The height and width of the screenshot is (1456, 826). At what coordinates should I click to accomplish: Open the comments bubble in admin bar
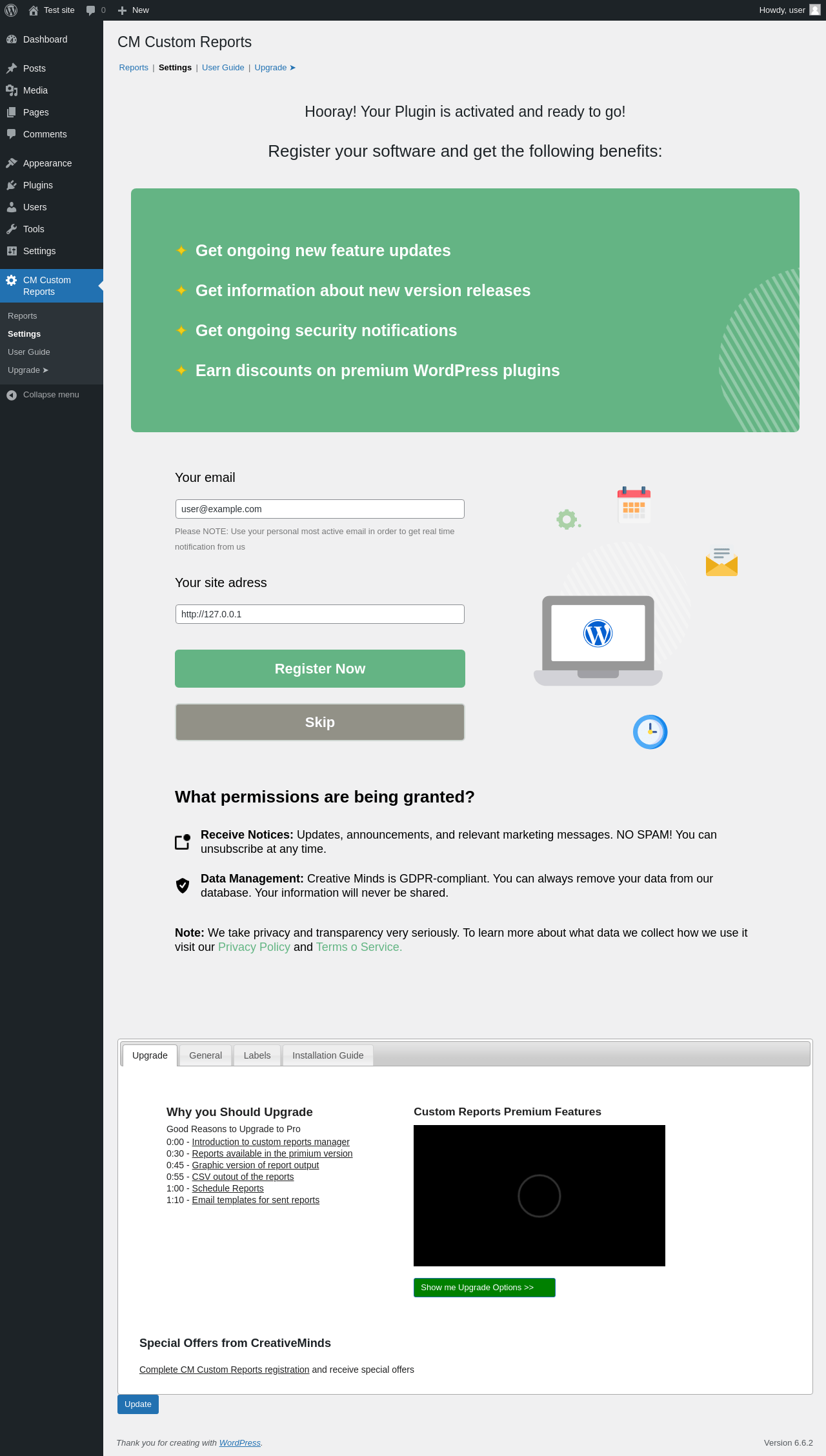(90, 10)
